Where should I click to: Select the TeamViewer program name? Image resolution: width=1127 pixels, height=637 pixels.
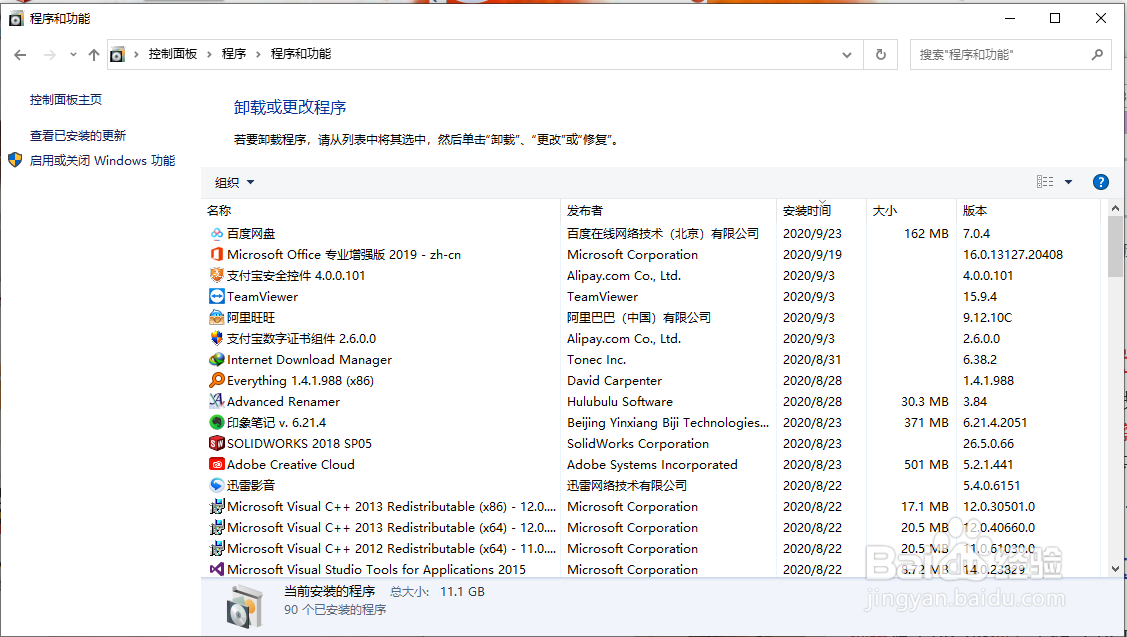[x=262, y=296]
